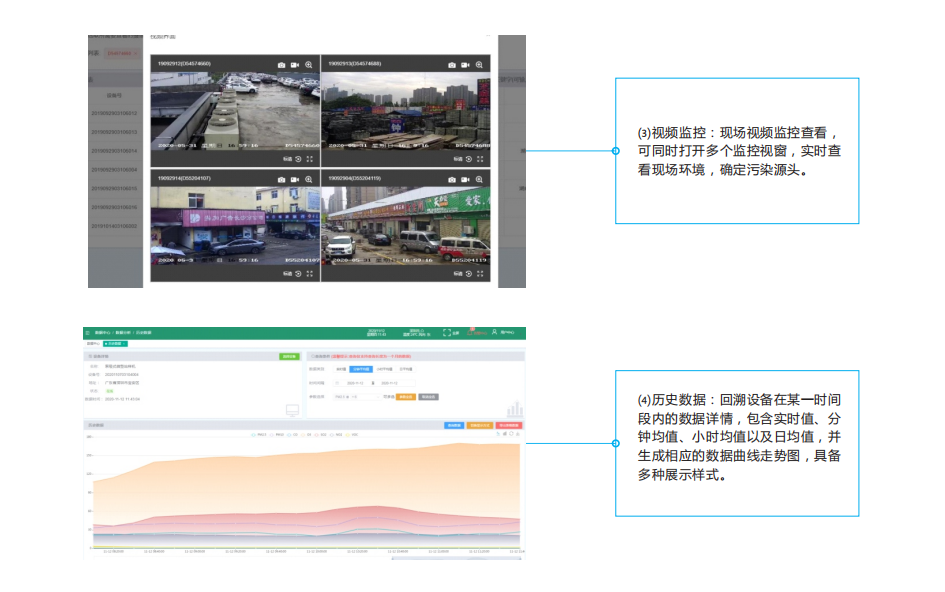Select device row 2019092903106012
Screen dimensions: 945x592
(115, 113)
